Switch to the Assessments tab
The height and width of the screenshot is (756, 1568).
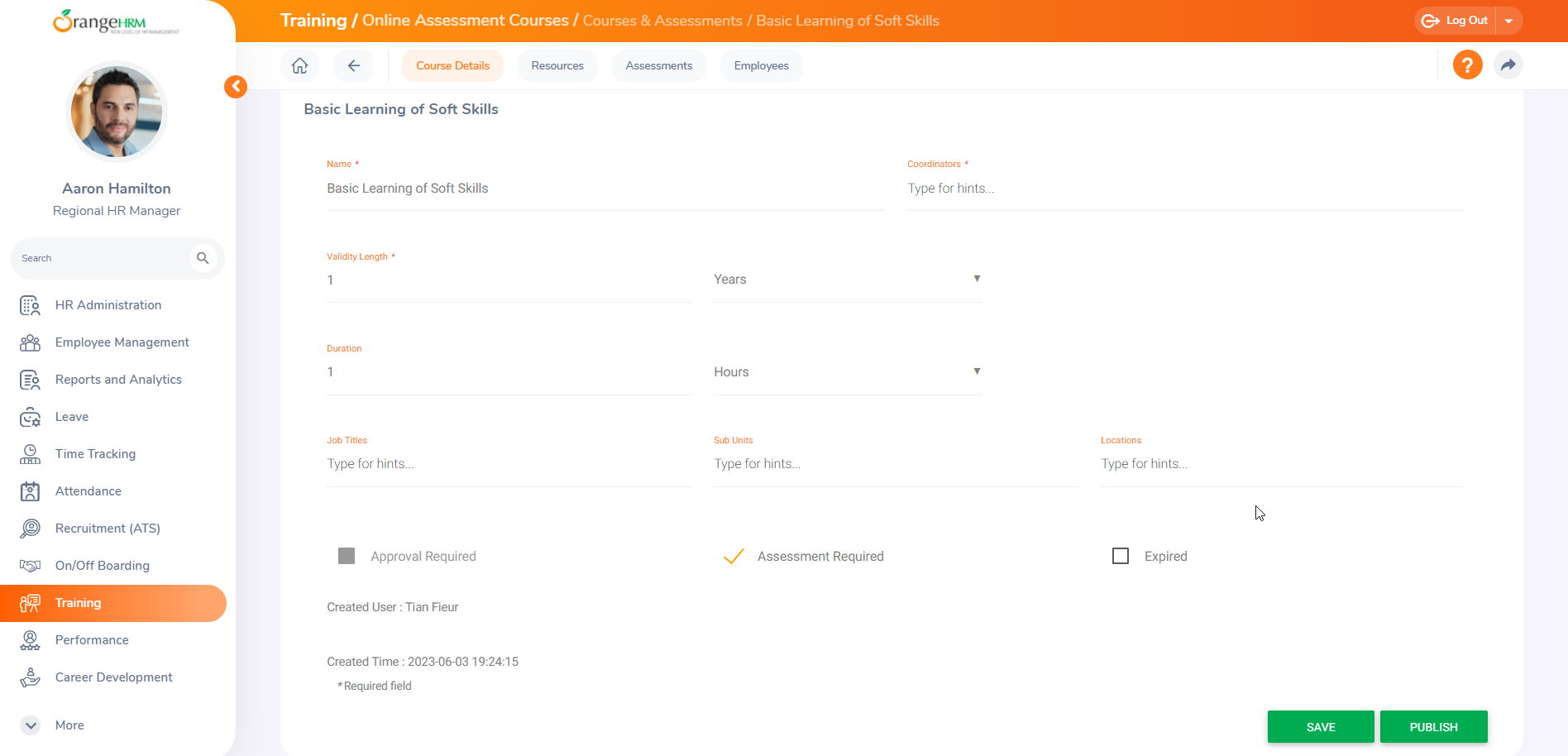pyautogui.click(x=658, y=65)
